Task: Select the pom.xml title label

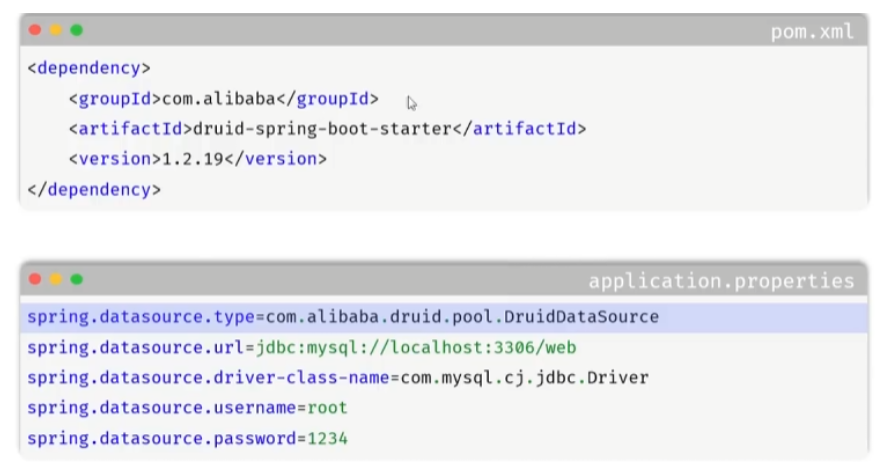Action: pyautogui.click(x=812, y=32)
